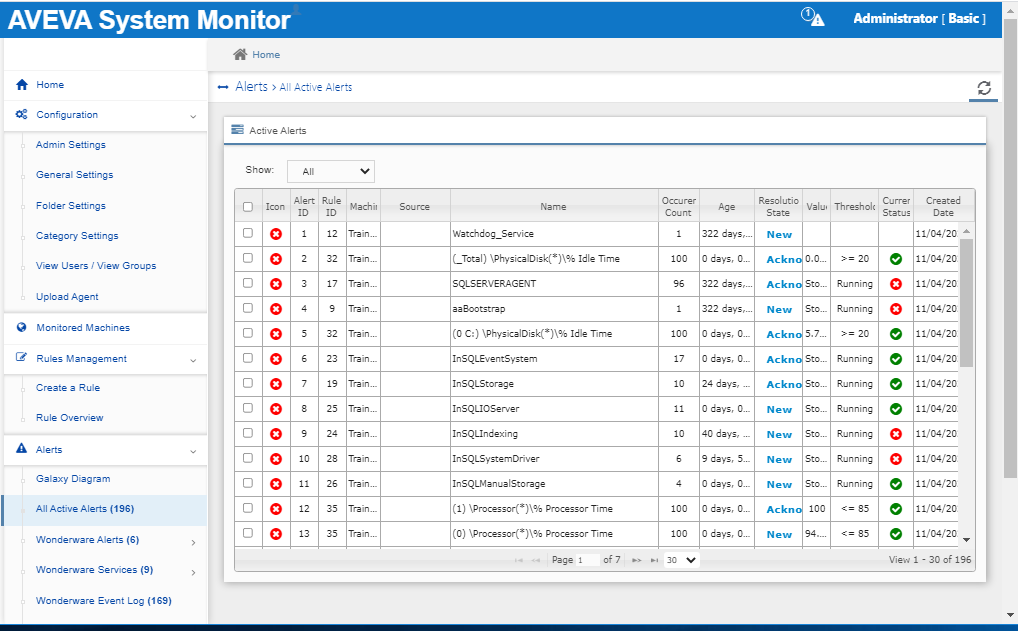Screen dimensions: 1018x631
Task: Click the Active Alerts panel header icon
Action: tap(238, 130)
